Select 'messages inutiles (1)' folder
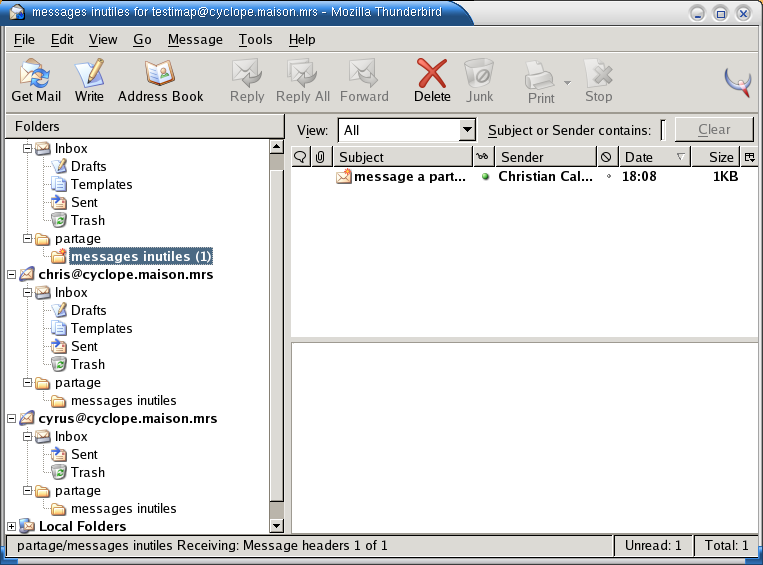 point(141,256)
